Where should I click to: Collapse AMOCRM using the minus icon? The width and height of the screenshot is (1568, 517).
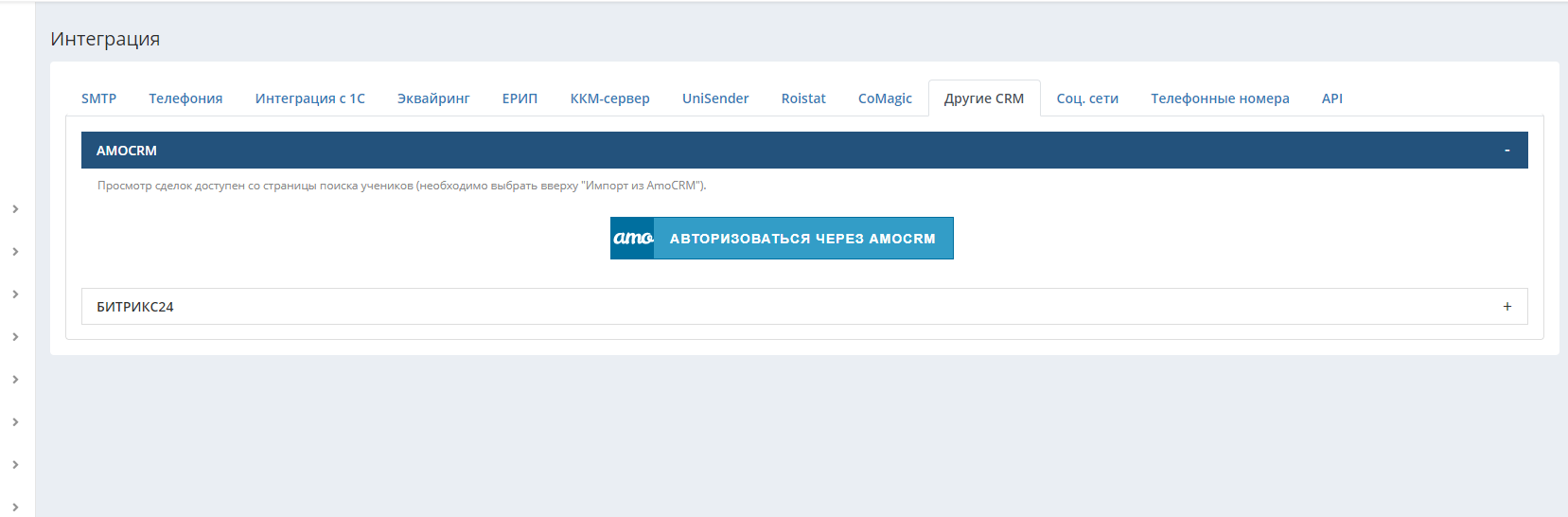(x=1506, y=151)
